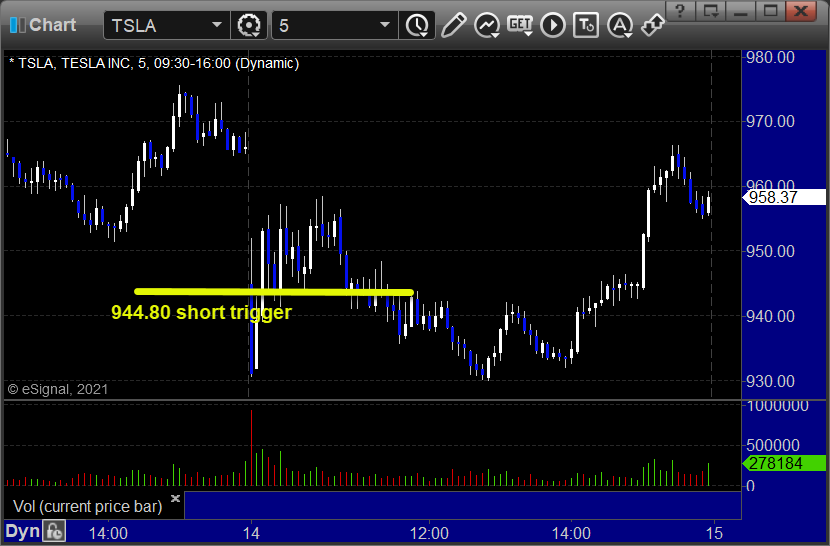830x546 pixels.
Task: Click the 958.37 current price marker
Action: tap(784, 198)
